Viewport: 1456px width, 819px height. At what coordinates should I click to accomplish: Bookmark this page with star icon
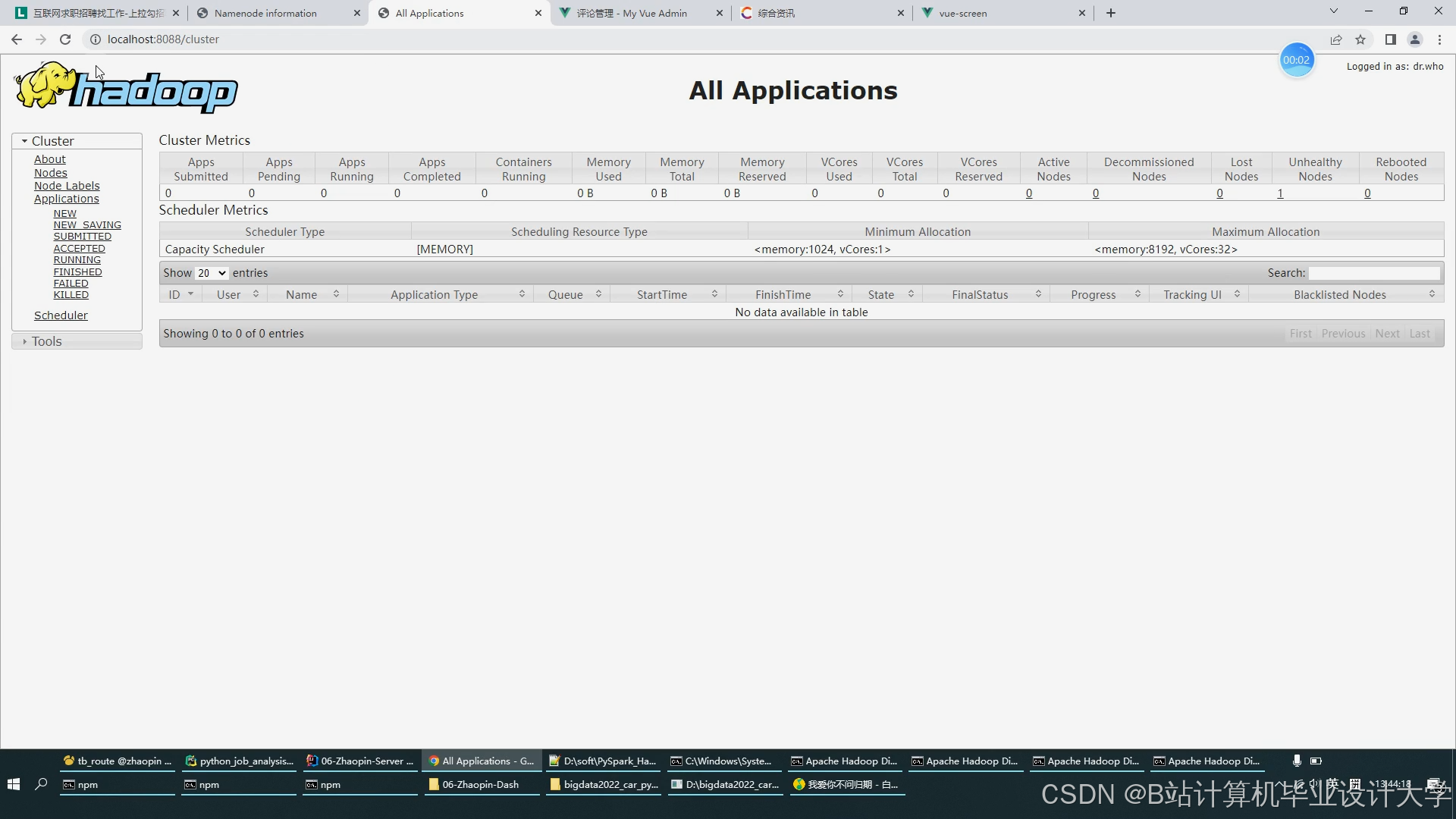click(x=1360, y=39)
